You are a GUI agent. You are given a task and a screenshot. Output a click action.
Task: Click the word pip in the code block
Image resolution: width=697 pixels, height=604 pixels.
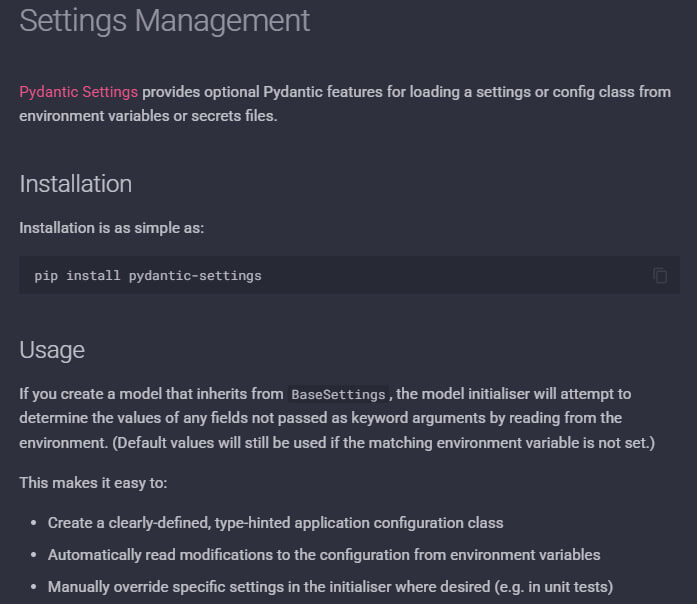(46, 275)
